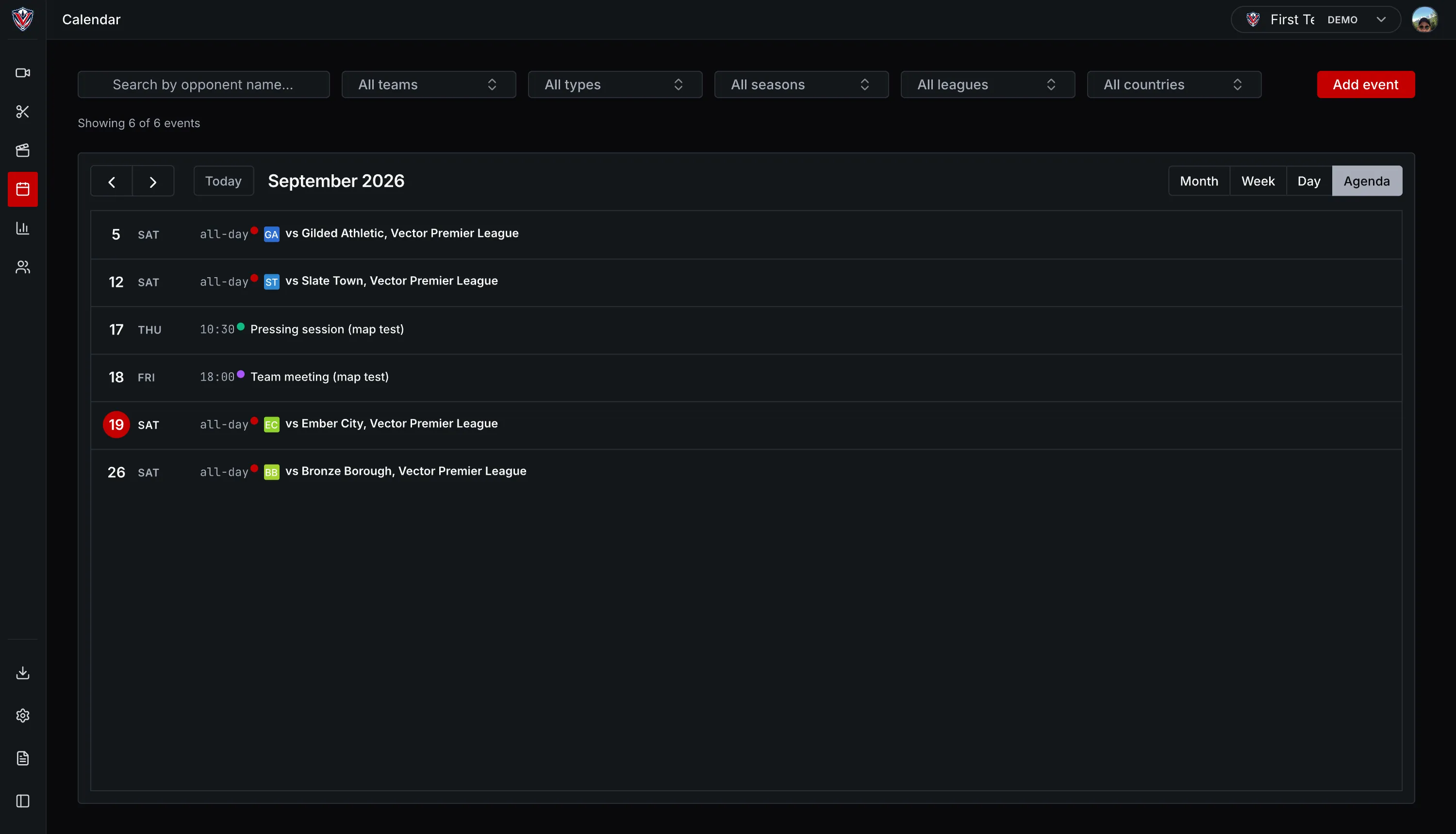Switch to Month view
The width and height of the screenshot is (1456, 834).
1199,181
